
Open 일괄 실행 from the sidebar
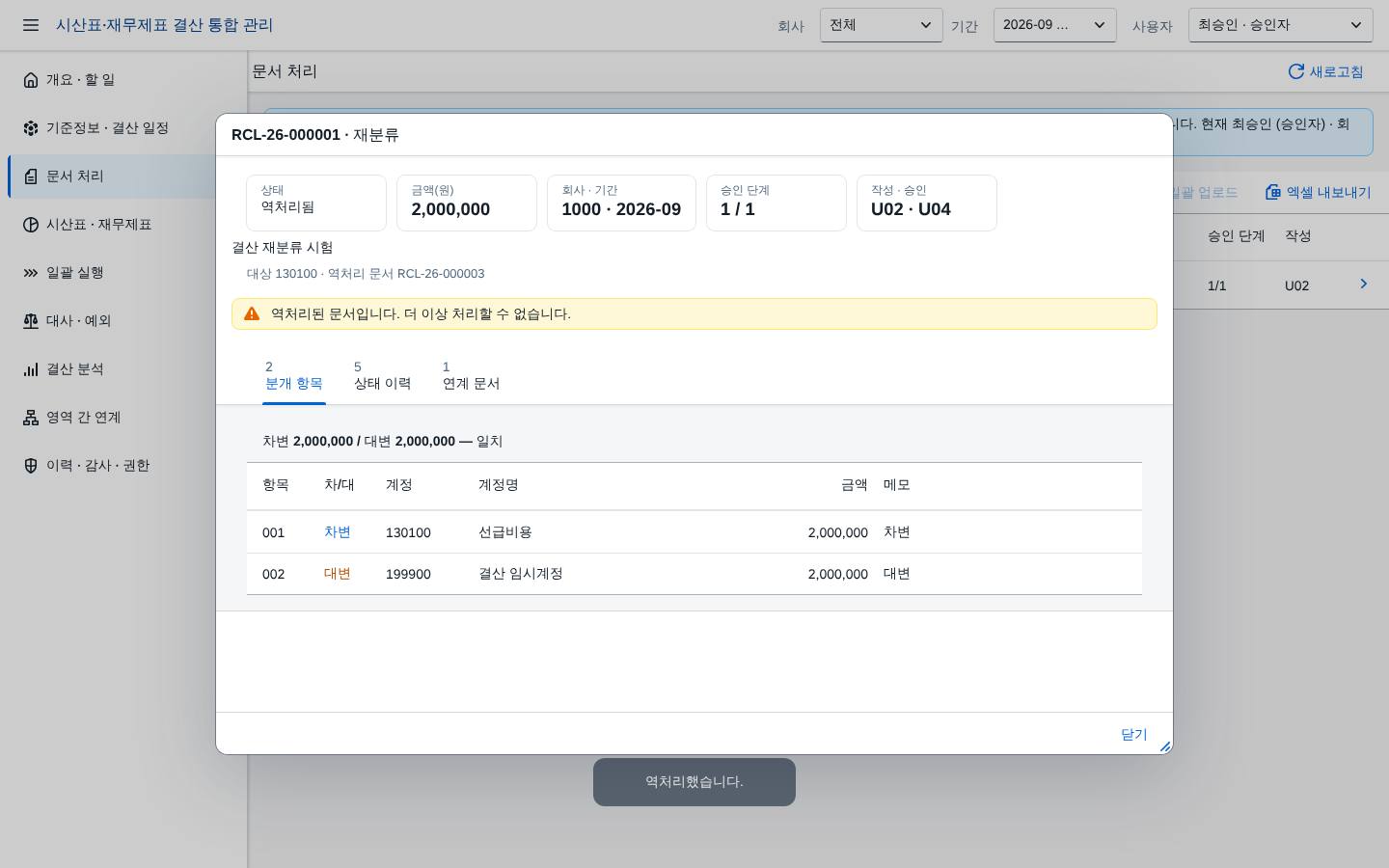coord(127,273)
